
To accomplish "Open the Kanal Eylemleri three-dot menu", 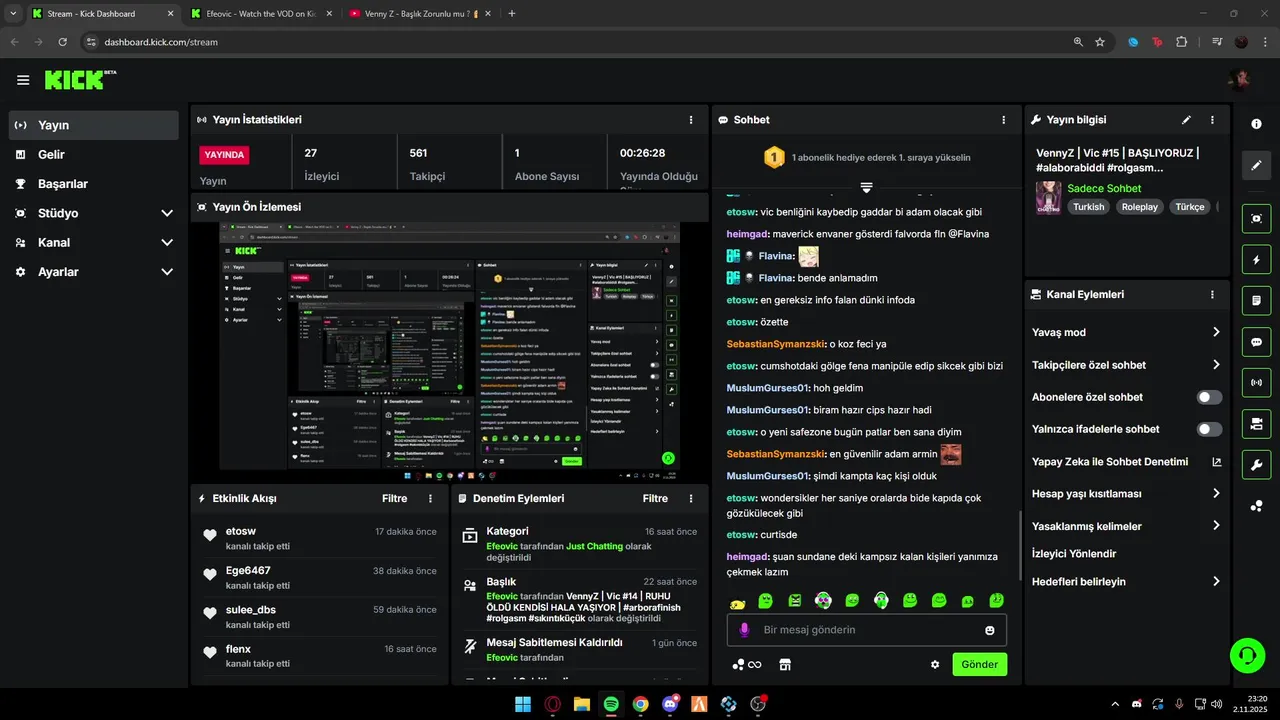I will pyautogui.click(x=1212, y=295).
